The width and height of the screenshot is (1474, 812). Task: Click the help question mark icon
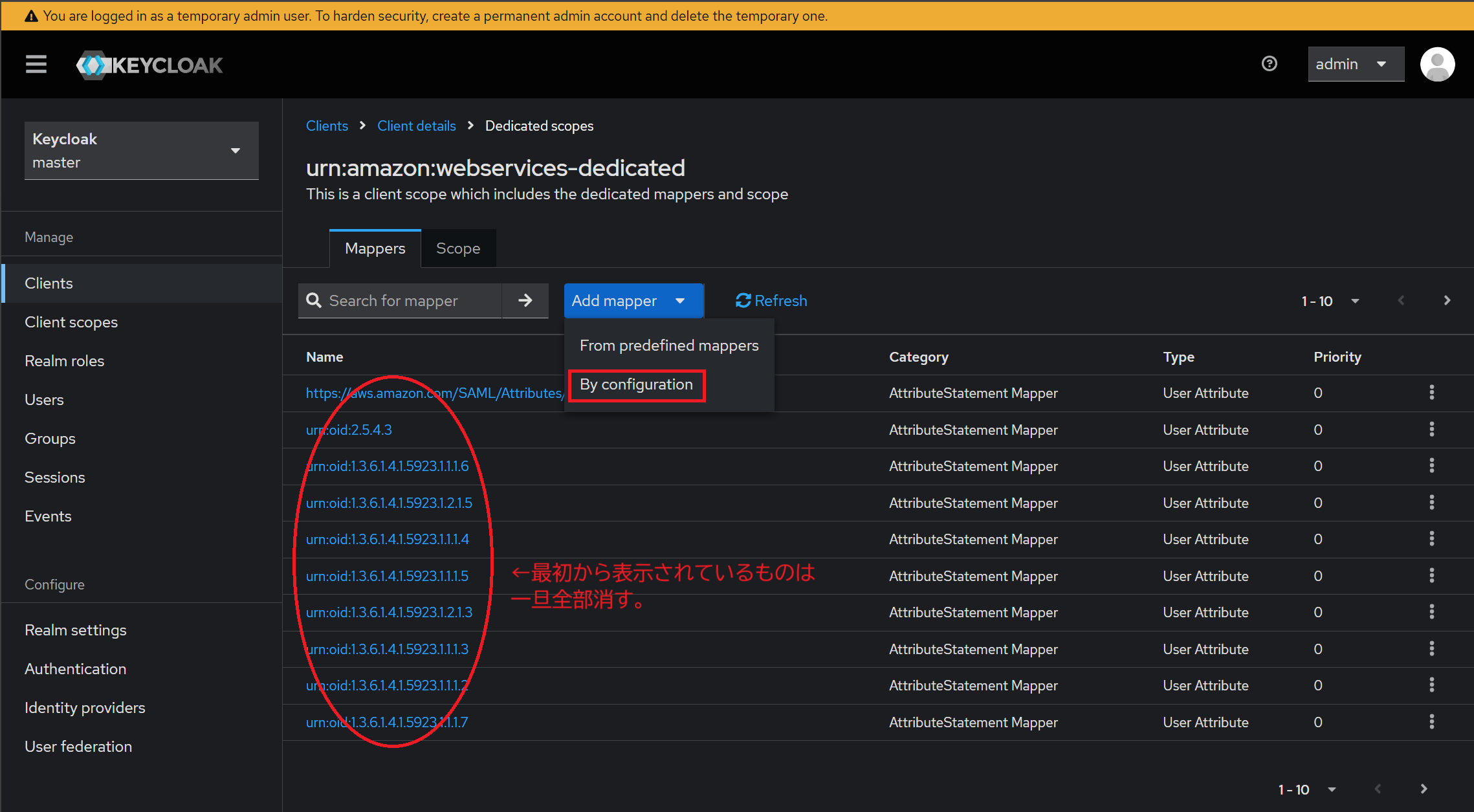[1269, 63]
